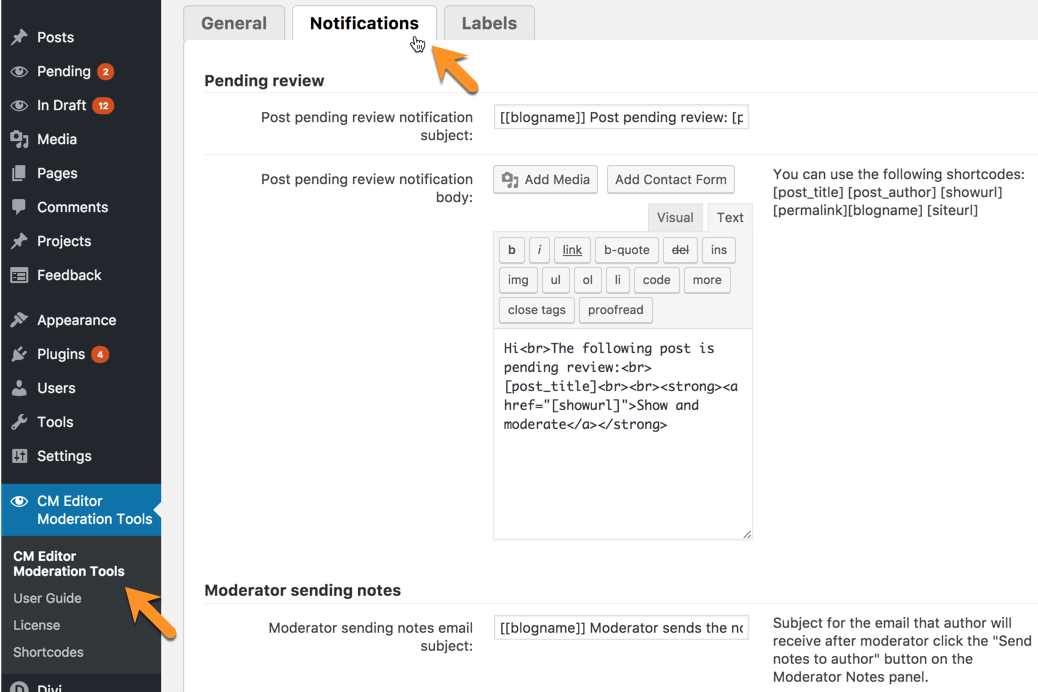This screenshot has width=1038, height=692.
Task: Open the Labels tab
Action: tap(489, 23)
